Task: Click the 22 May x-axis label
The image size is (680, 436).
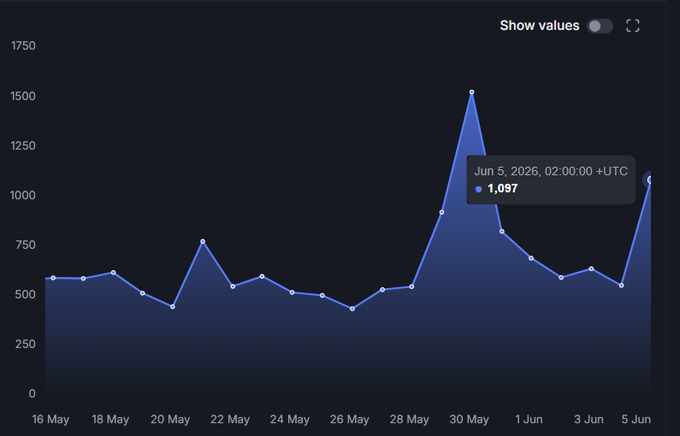Action: click(230, 420)
